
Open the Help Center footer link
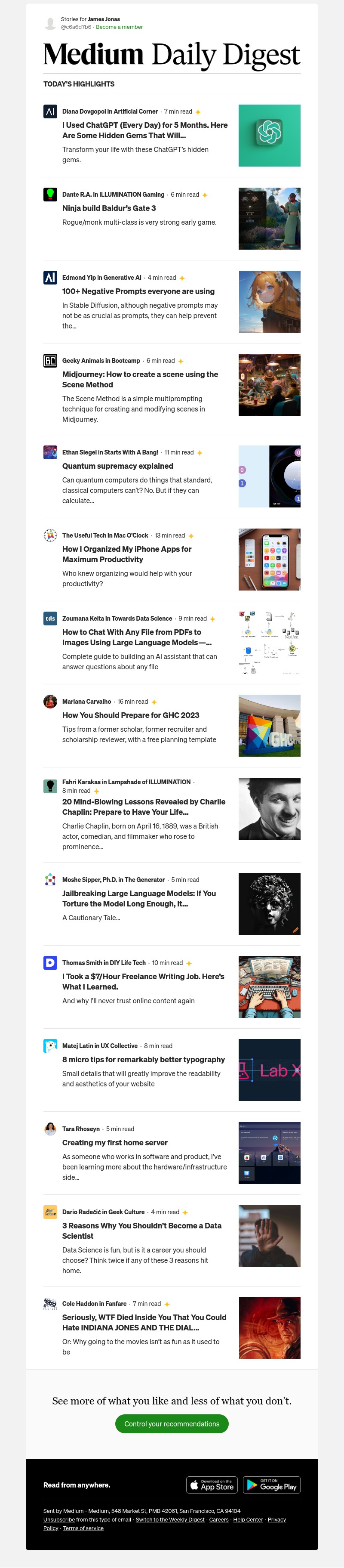click(x=248, y=1519)
